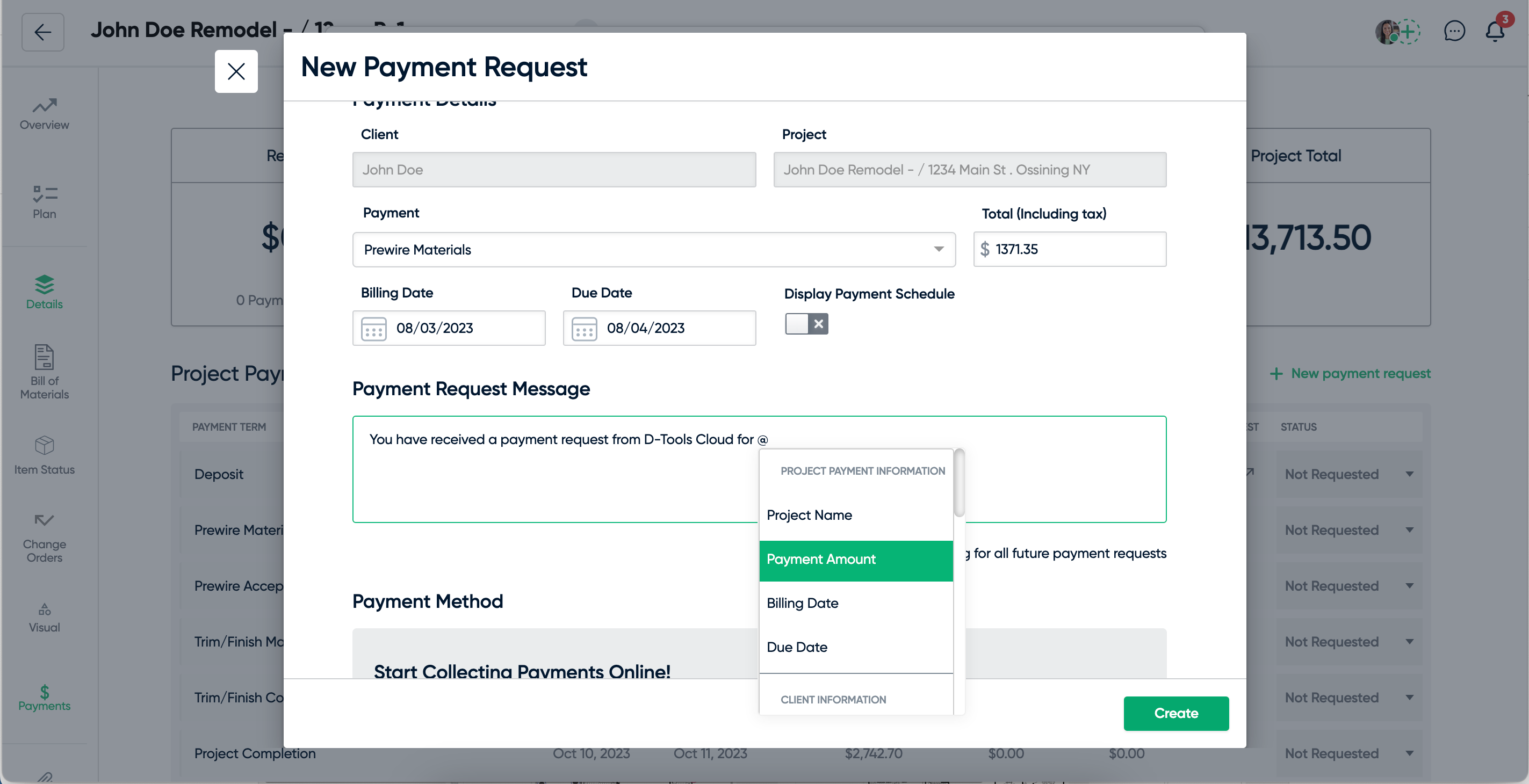Toggle Display Payment Schedule switch
1529x784 pixels.
[x=806, y=324]
